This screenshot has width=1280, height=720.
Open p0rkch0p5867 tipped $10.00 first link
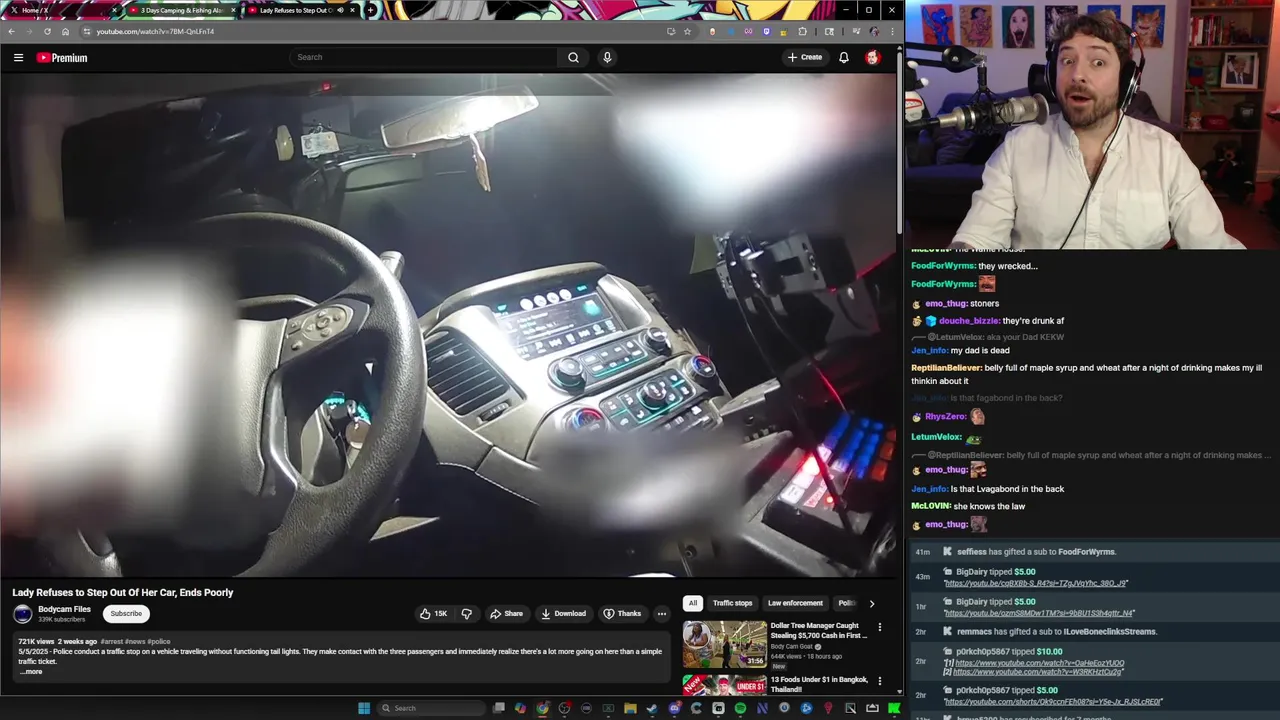tap(1039, 663)
